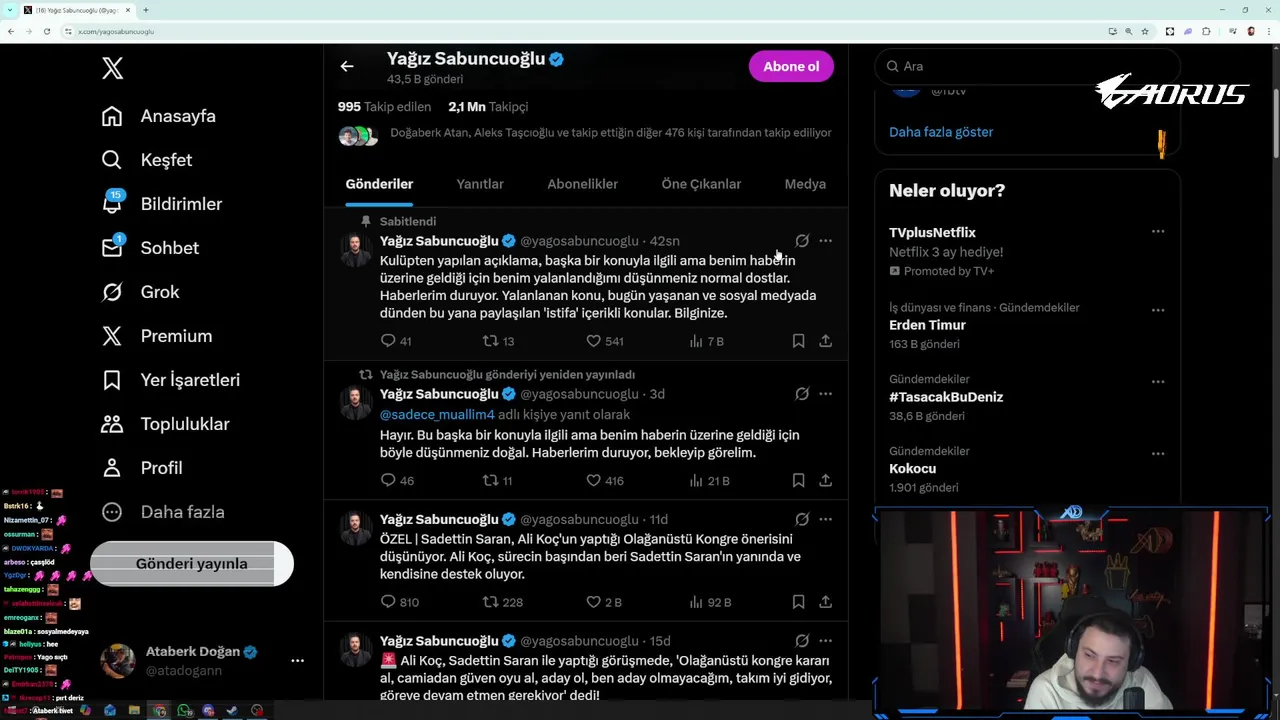Repost the pinned post showing 13 reposts

click(490, 341)
